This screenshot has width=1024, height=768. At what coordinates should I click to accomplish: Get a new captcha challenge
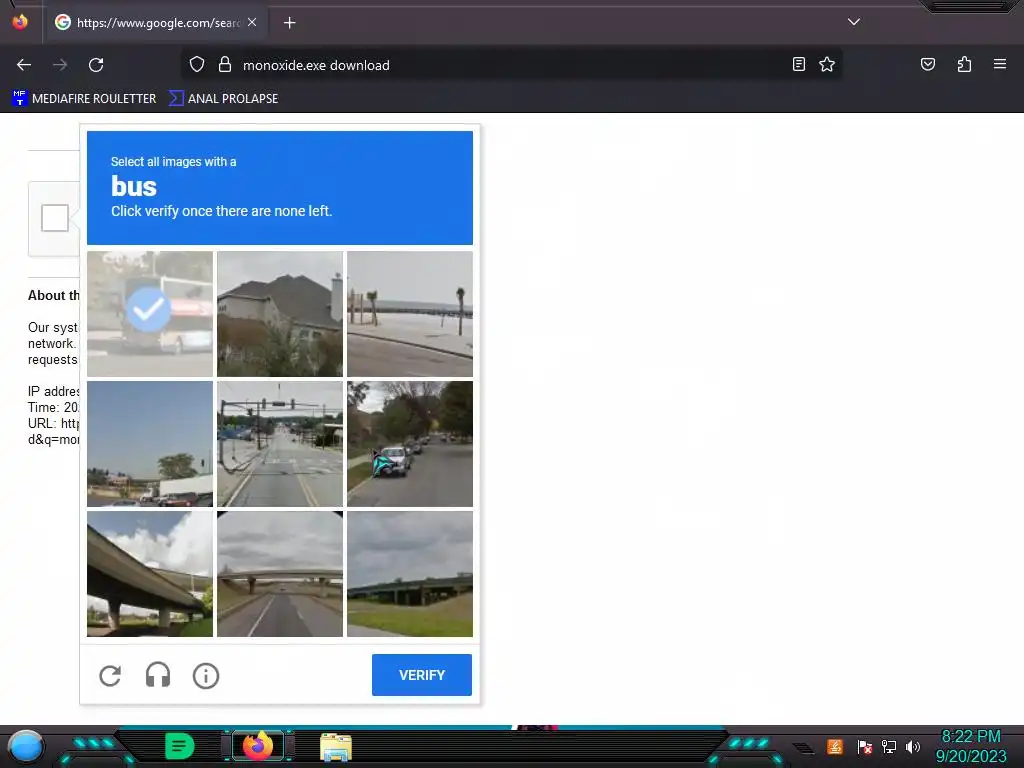(110, 675)
